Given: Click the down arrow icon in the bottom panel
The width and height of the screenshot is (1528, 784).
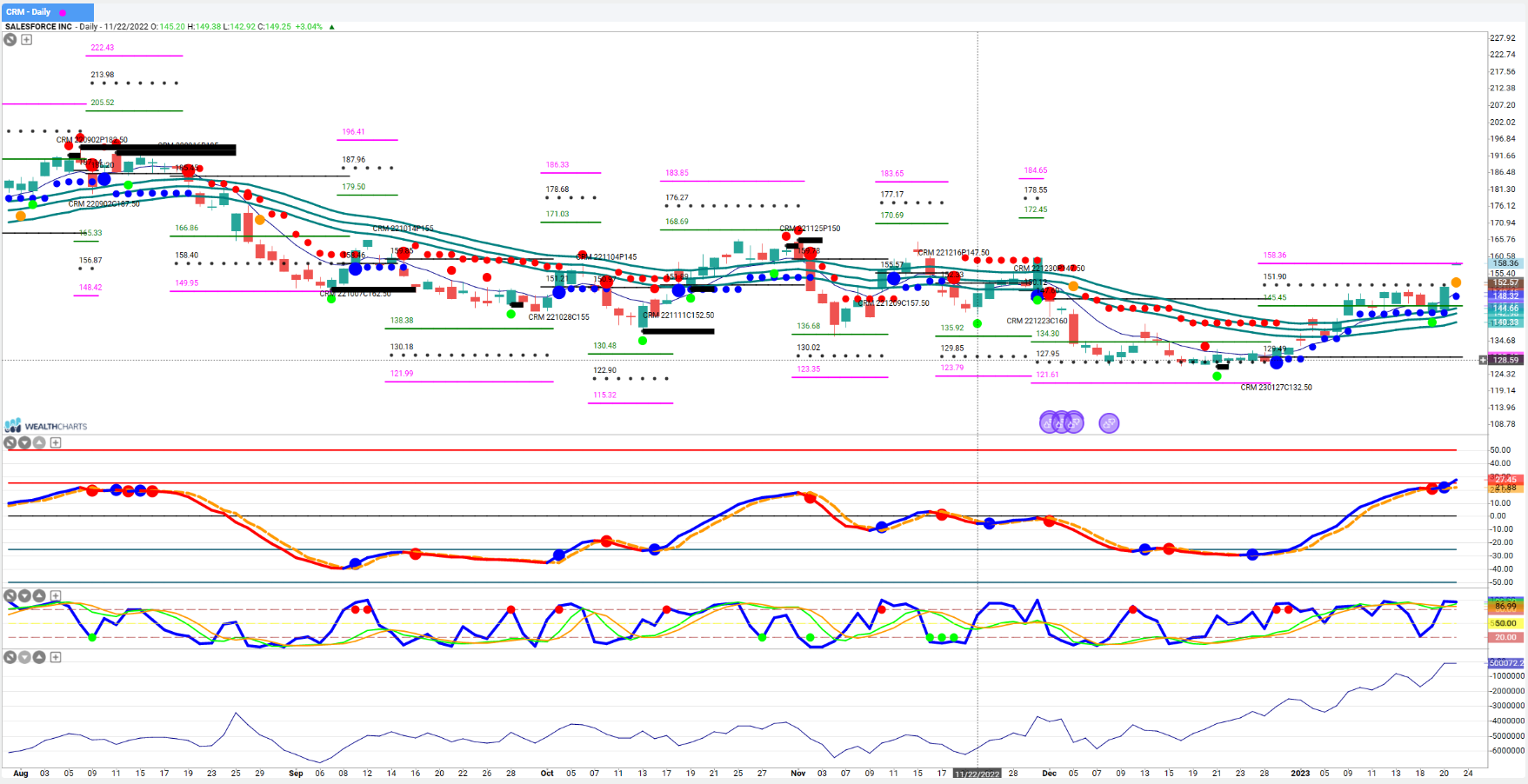Looking at the screenshot, I should (25, 657).
